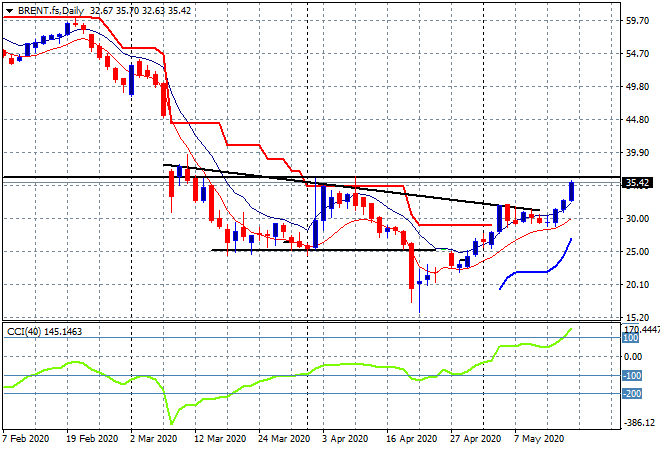Select the short thick blue line at bottom right
Image resolution: width=660 pixels, height=450 pixels.
click(x=530, y=271)
